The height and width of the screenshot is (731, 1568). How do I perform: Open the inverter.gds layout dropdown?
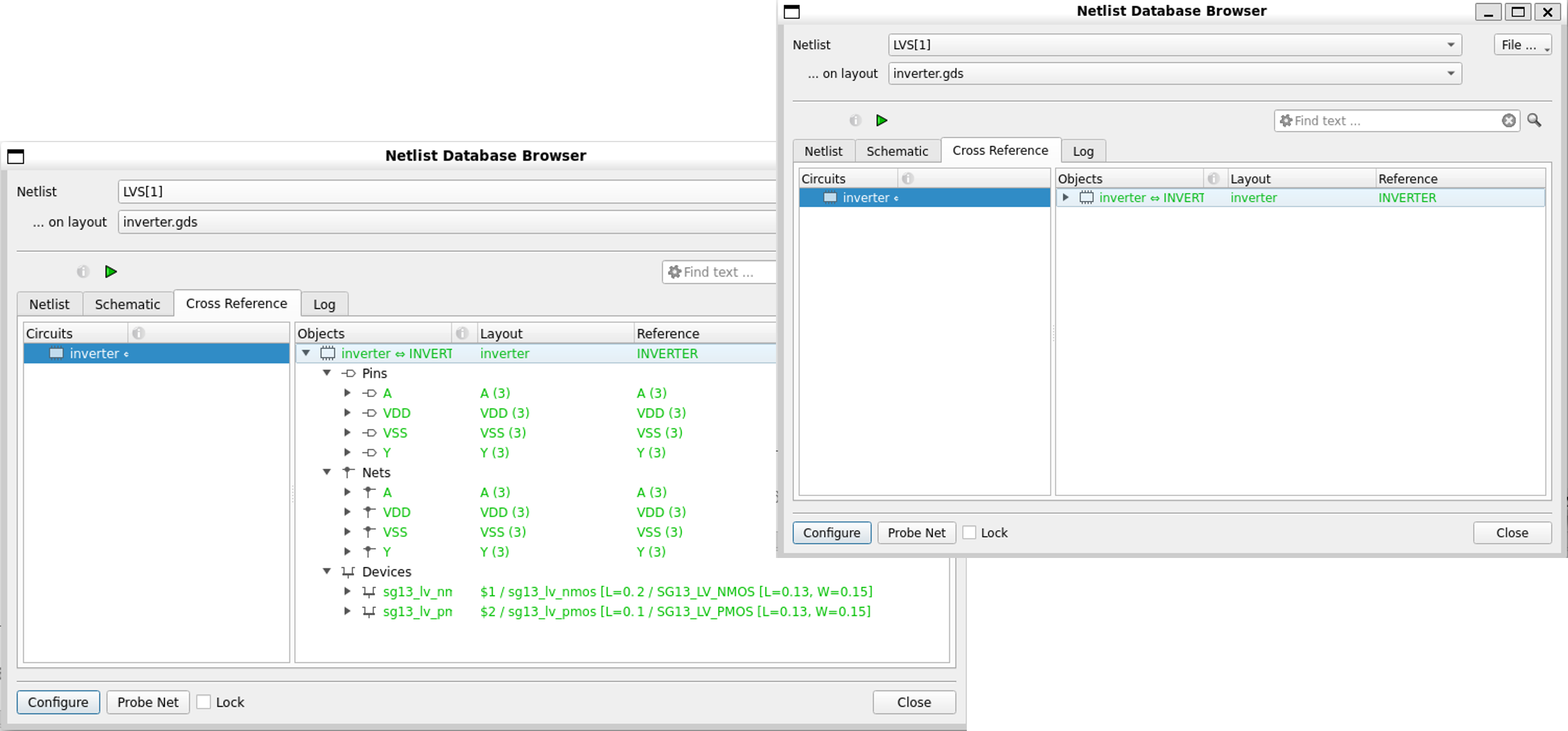click(1451, 73)
